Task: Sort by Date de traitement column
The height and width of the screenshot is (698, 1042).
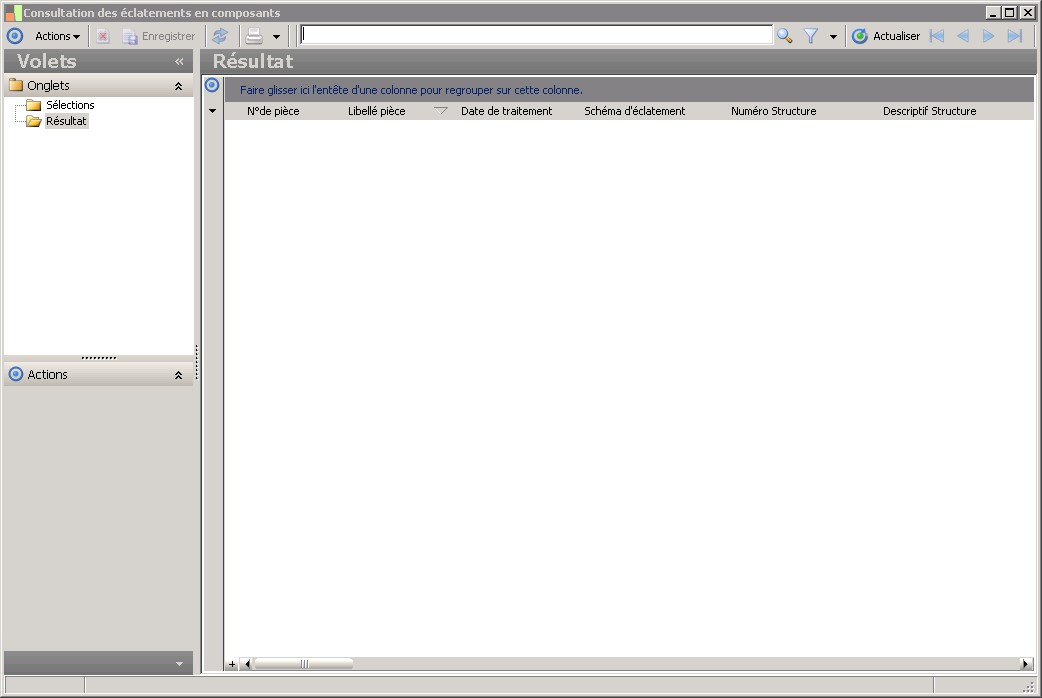Action: (506, 111)
